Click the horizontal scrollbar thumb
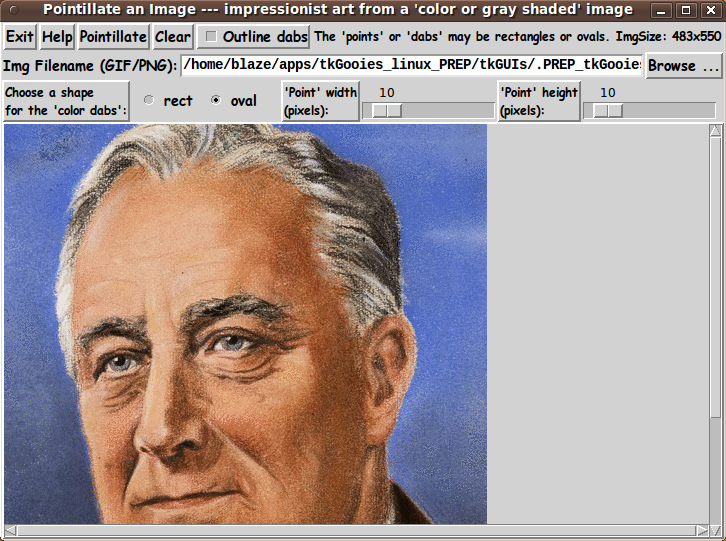 [356, 530]
